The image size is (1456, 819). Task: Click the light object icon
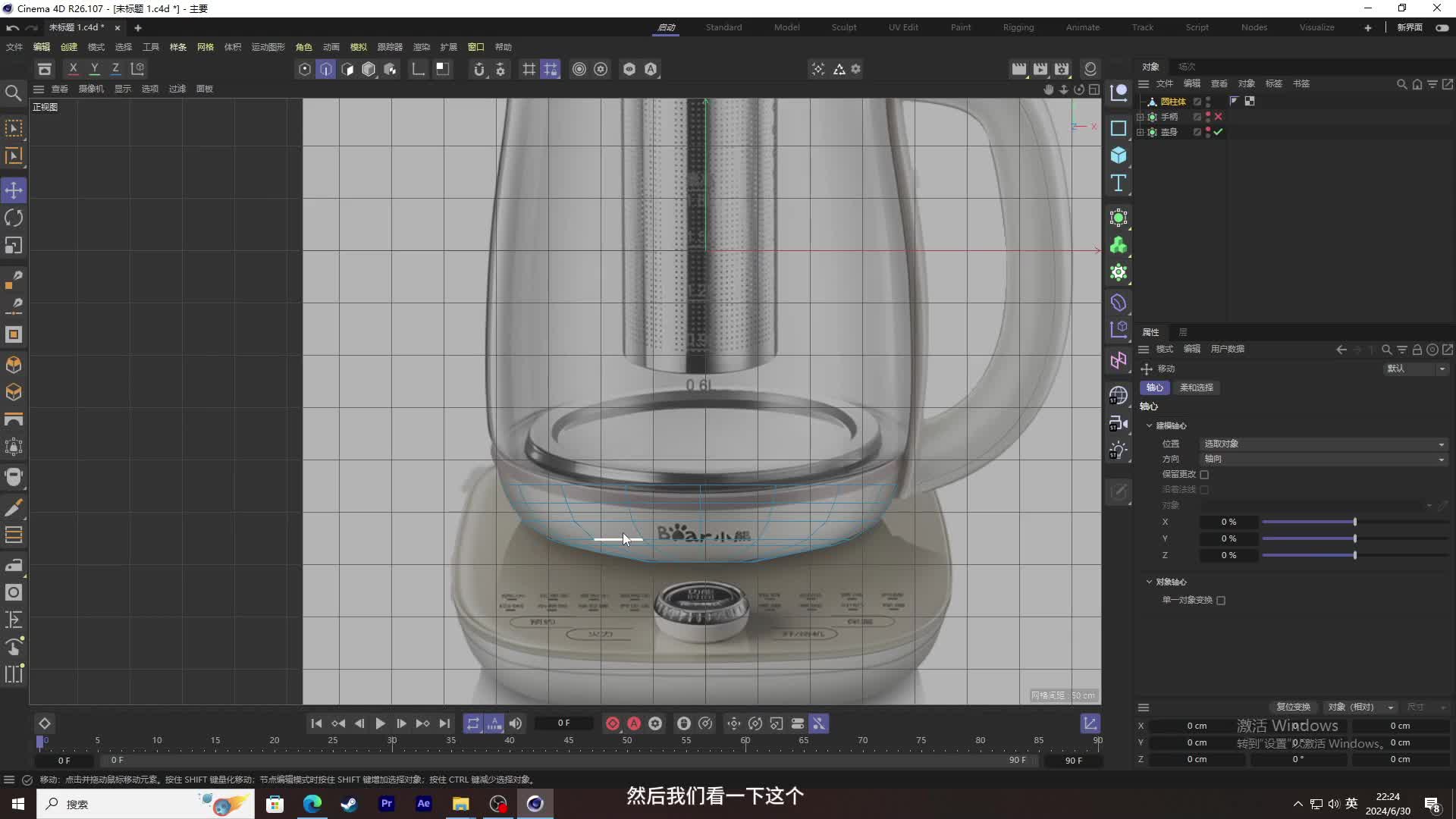1119,450
